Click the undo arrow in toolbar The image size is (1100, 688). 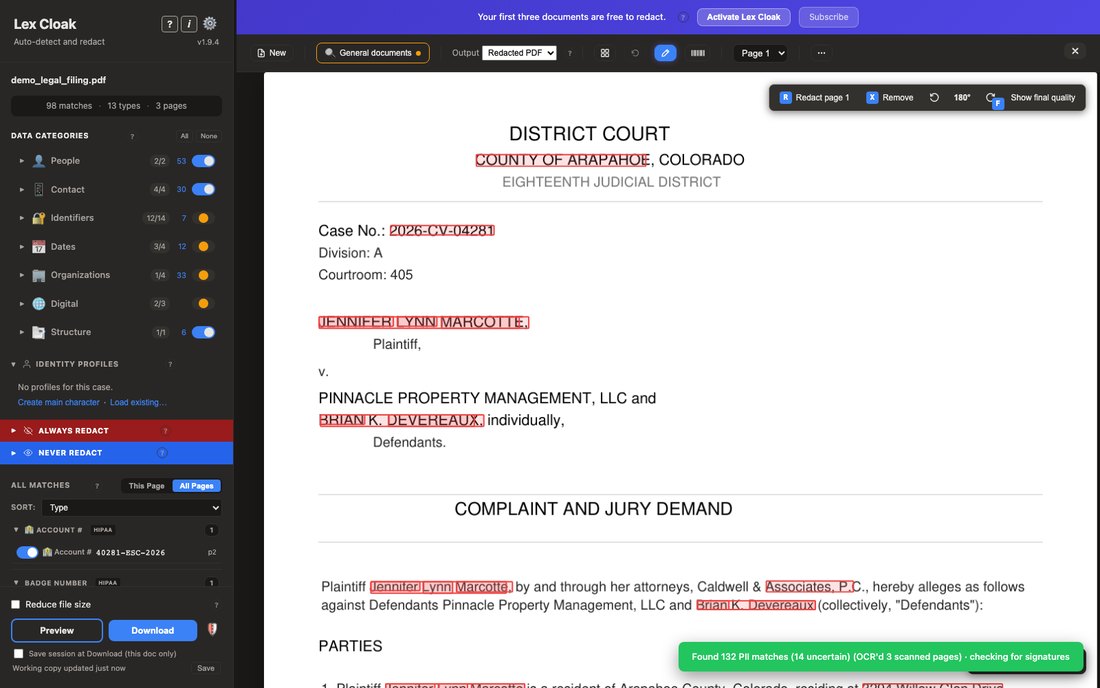point(635,53)
